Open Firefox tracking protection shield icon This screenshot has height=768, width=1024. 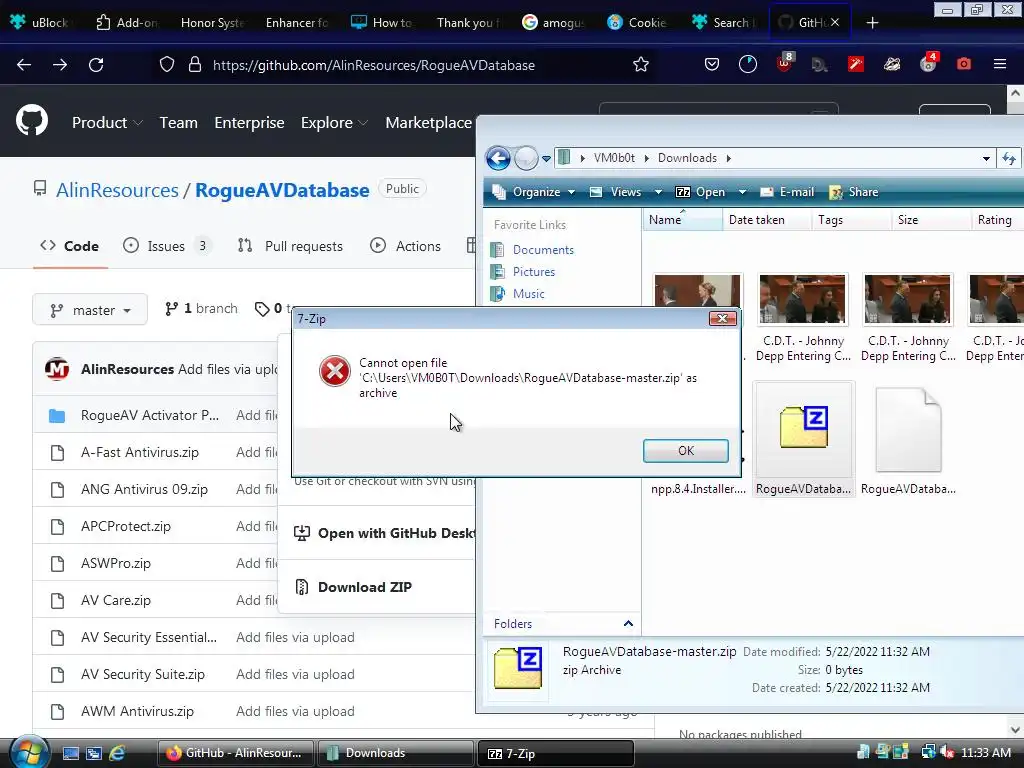pos(167,65)
